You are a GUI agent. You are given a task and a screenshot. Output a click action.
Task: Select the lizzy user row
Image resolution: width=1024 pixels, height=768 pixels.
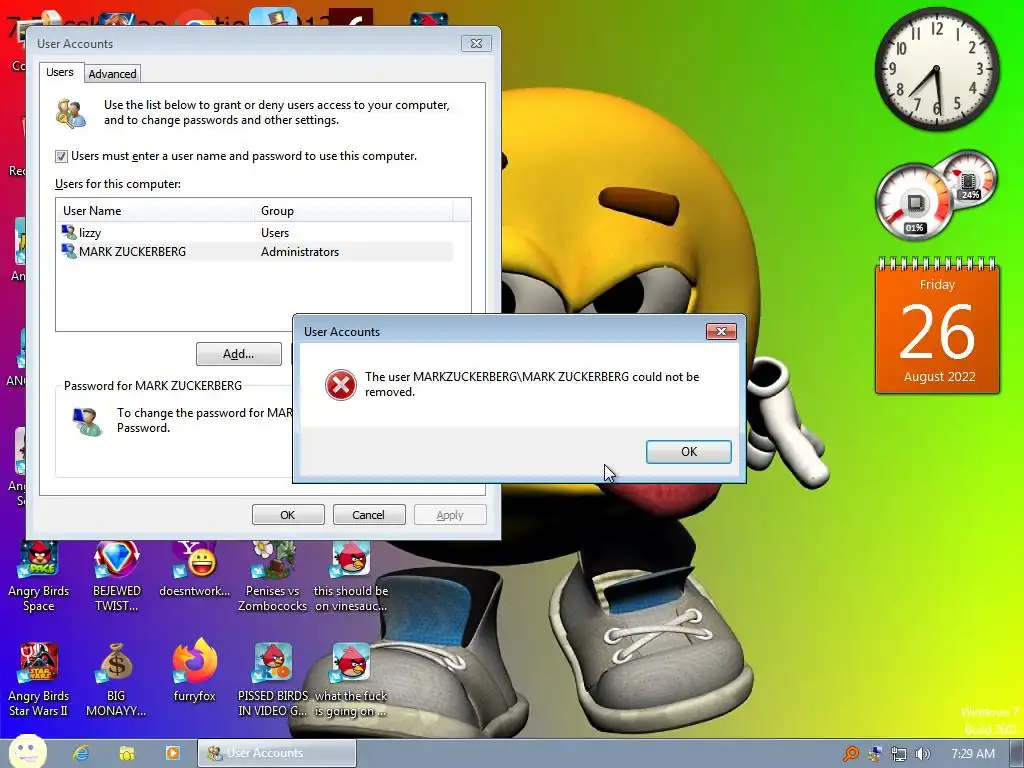[256, 232]
